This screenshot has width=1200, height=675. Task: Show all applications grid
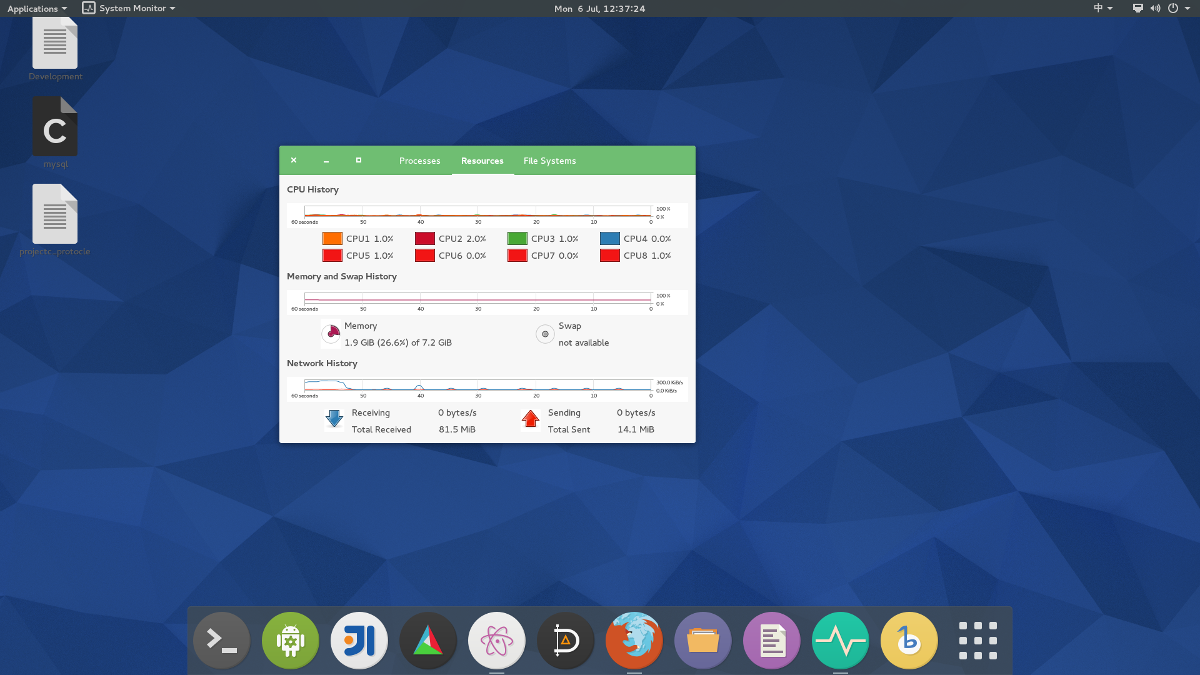pyautogui.click(x=977, y=640)
